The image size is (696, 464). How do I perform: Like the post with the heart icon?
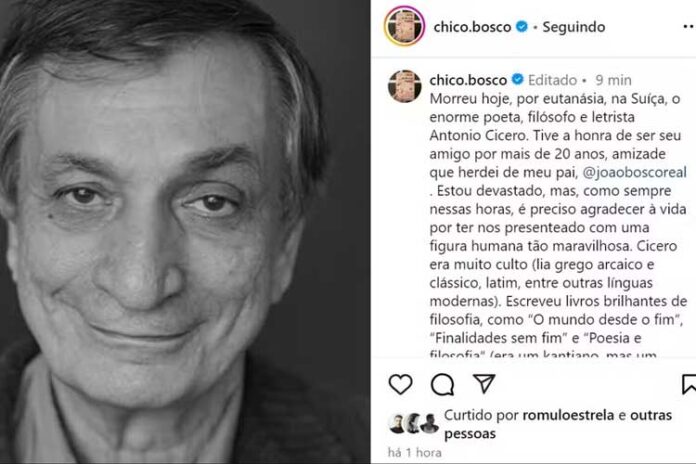pos(400,384)
